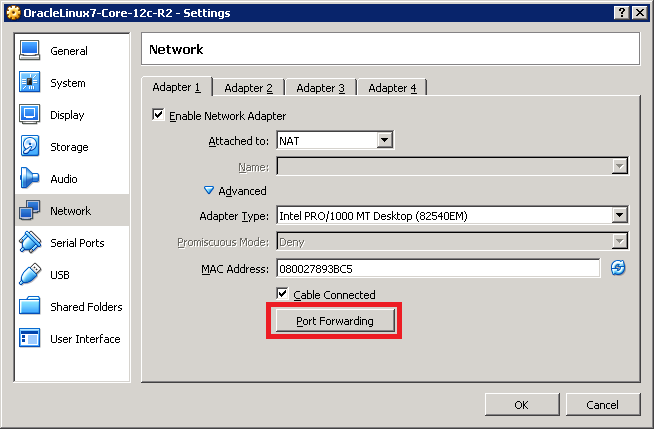Select the Storage disk icon
Screen dimensions: 654x429
pyautogui.click(x=29, y=147)
